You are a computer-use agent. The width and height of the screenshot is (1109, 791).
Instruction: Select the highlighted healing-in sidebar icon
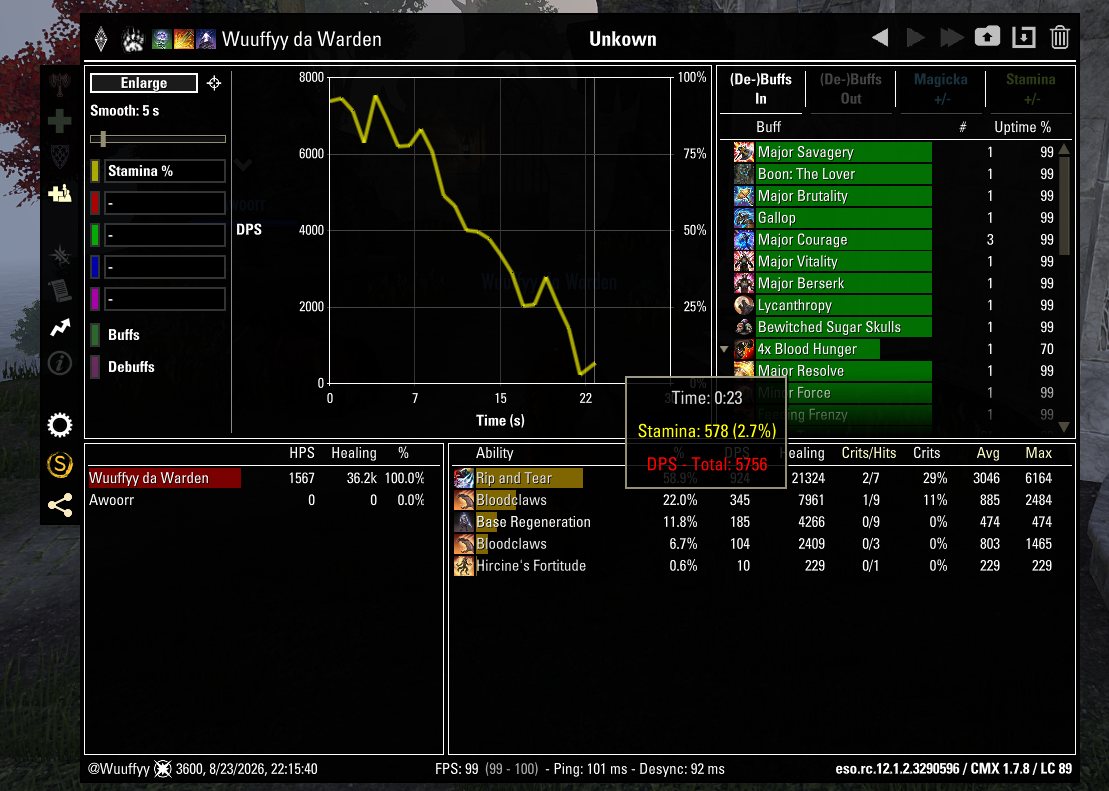pos(59,193)
